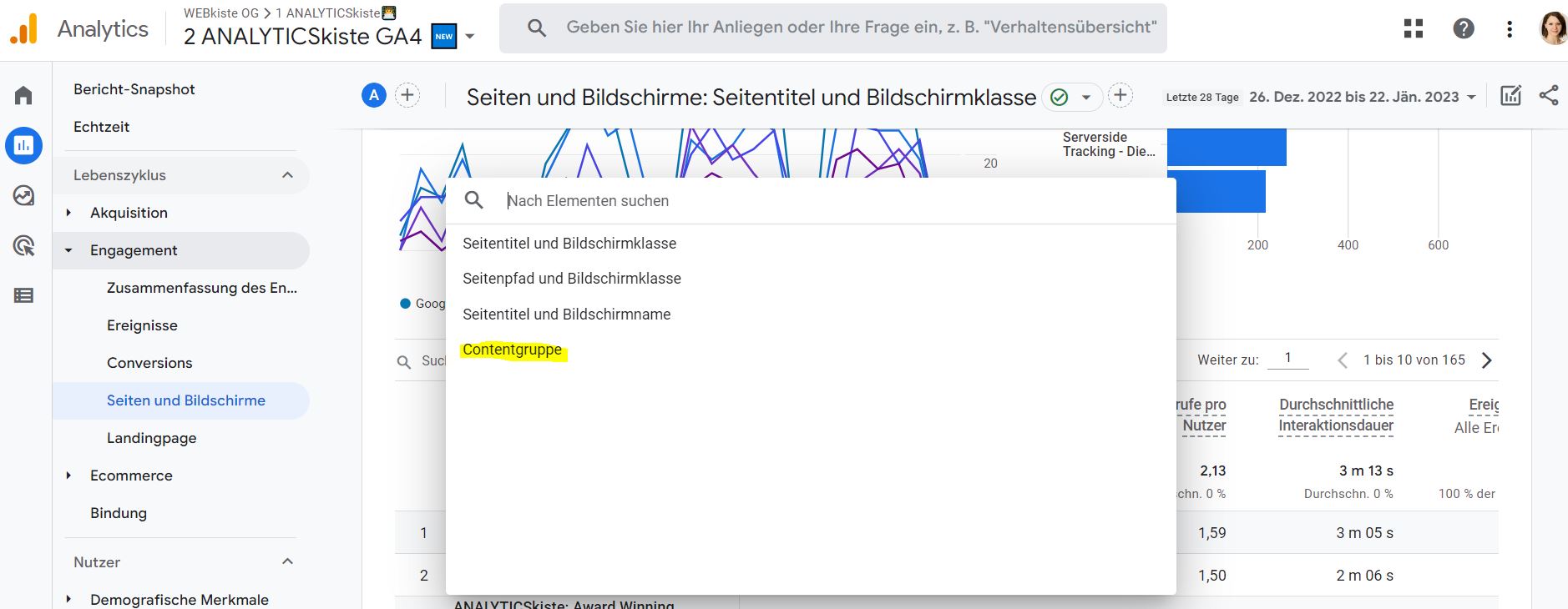1568x609 pixels.
Task: Open Zusammenfassung des Engagements report
Action: coord(201,288)
